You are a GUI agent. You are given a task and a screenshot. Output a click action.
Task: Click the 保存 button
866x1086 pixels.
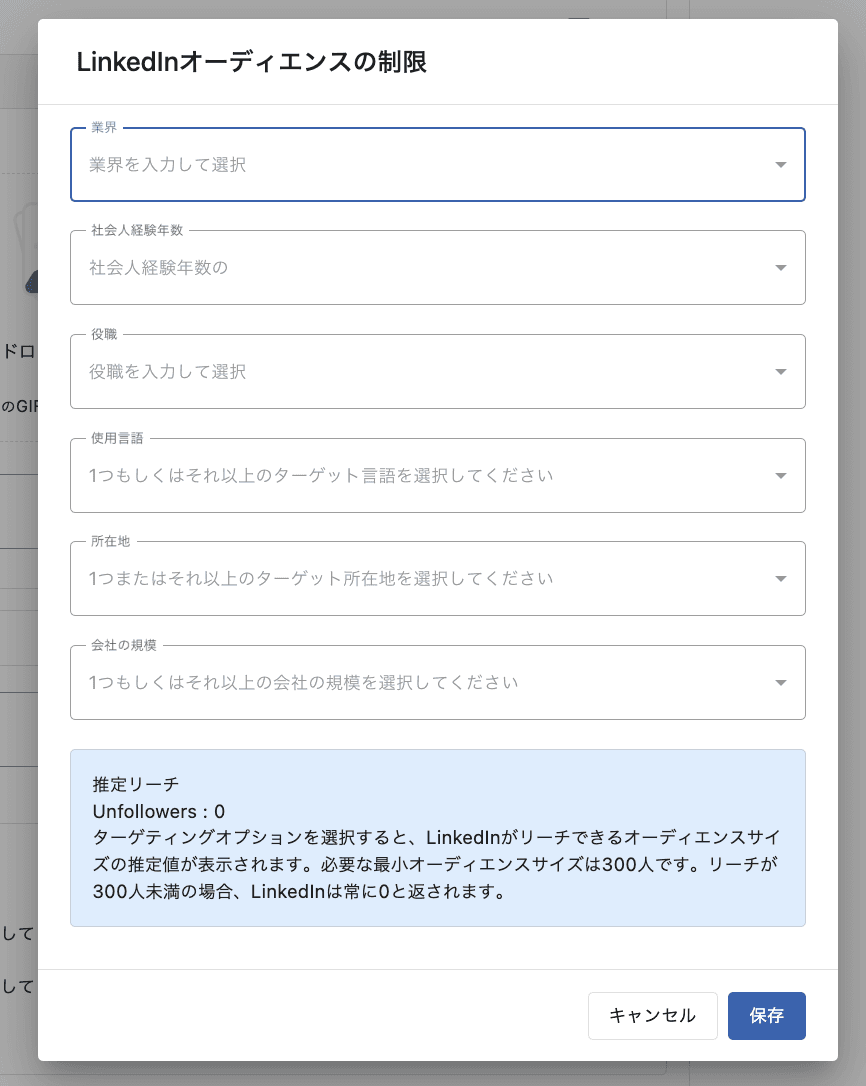pos(766,1016)
